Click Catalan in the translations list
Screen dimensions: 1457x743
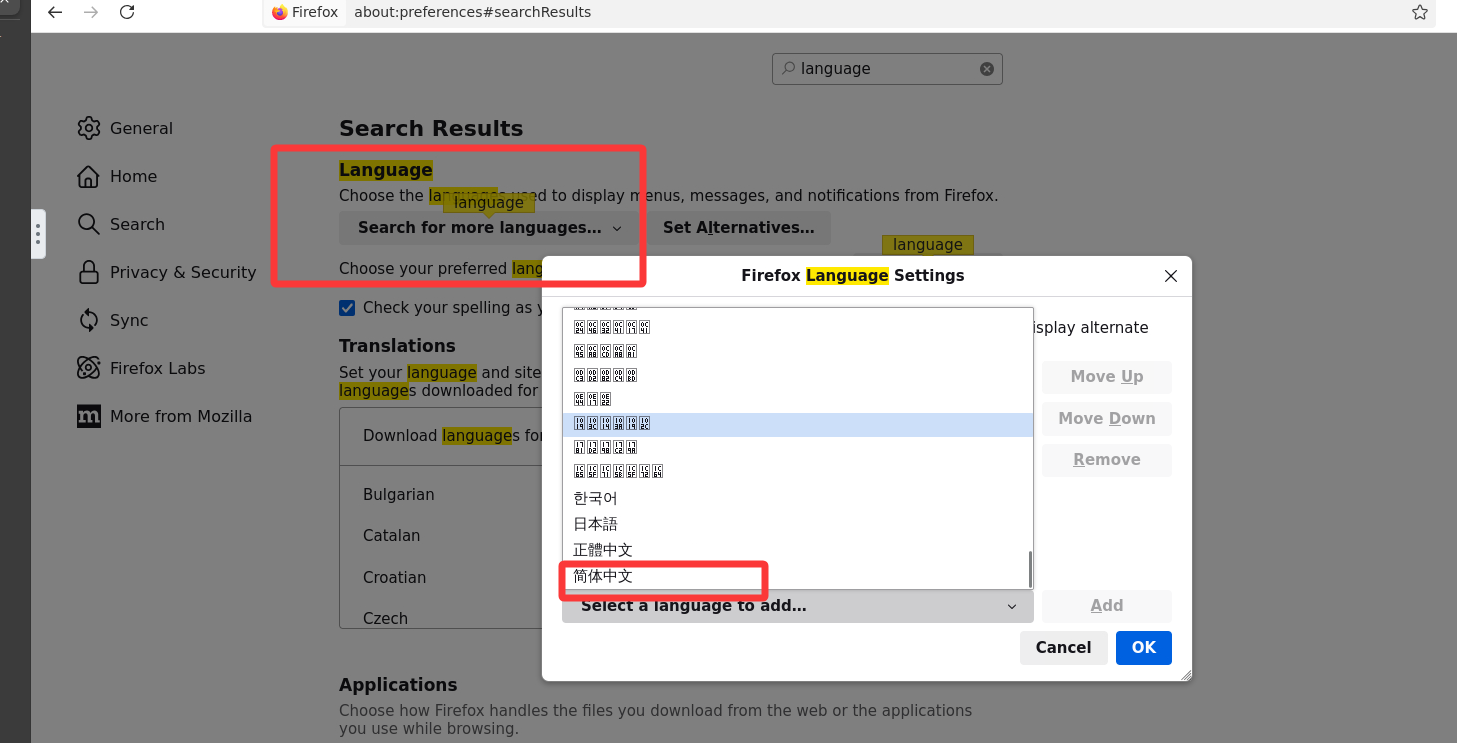pos(391,536)
